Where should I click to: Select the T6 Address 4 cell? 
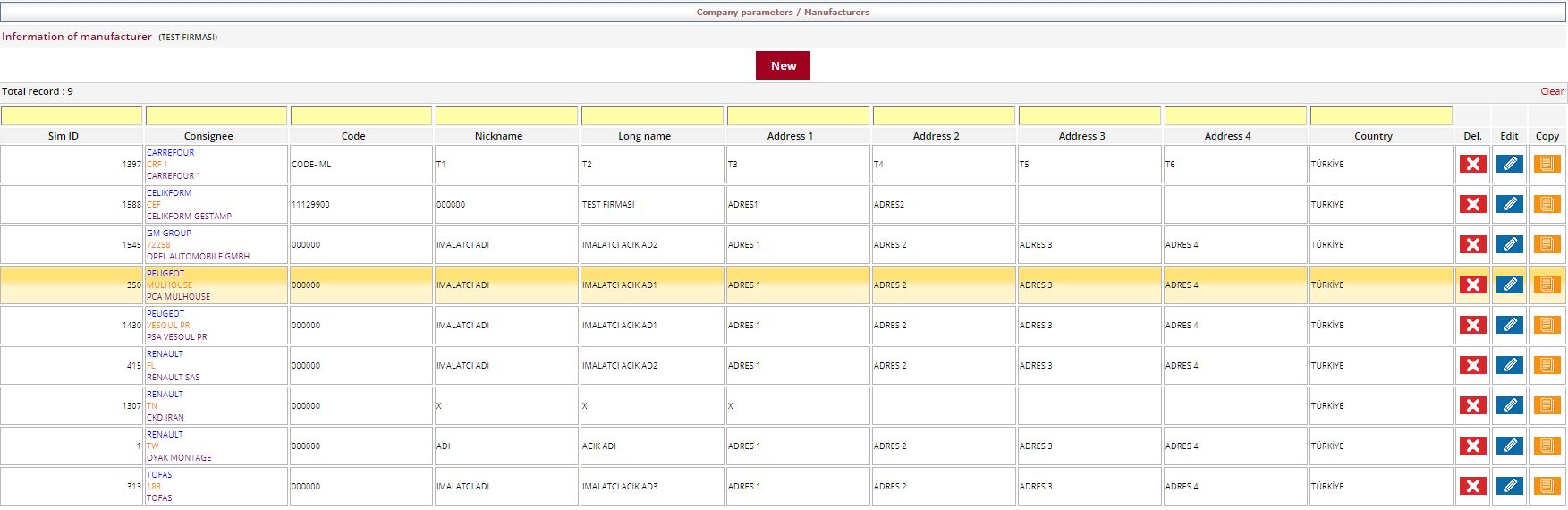[x=1235, y=165]
